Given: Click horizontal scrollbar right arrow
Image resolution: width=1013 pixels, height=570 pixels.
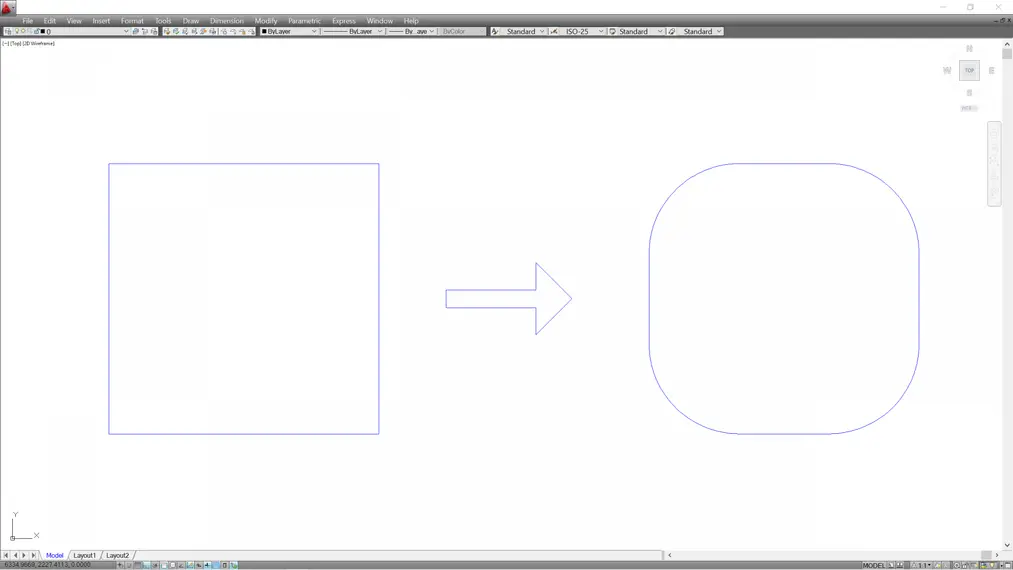Looking at the screenshot, I should point(996,555).
